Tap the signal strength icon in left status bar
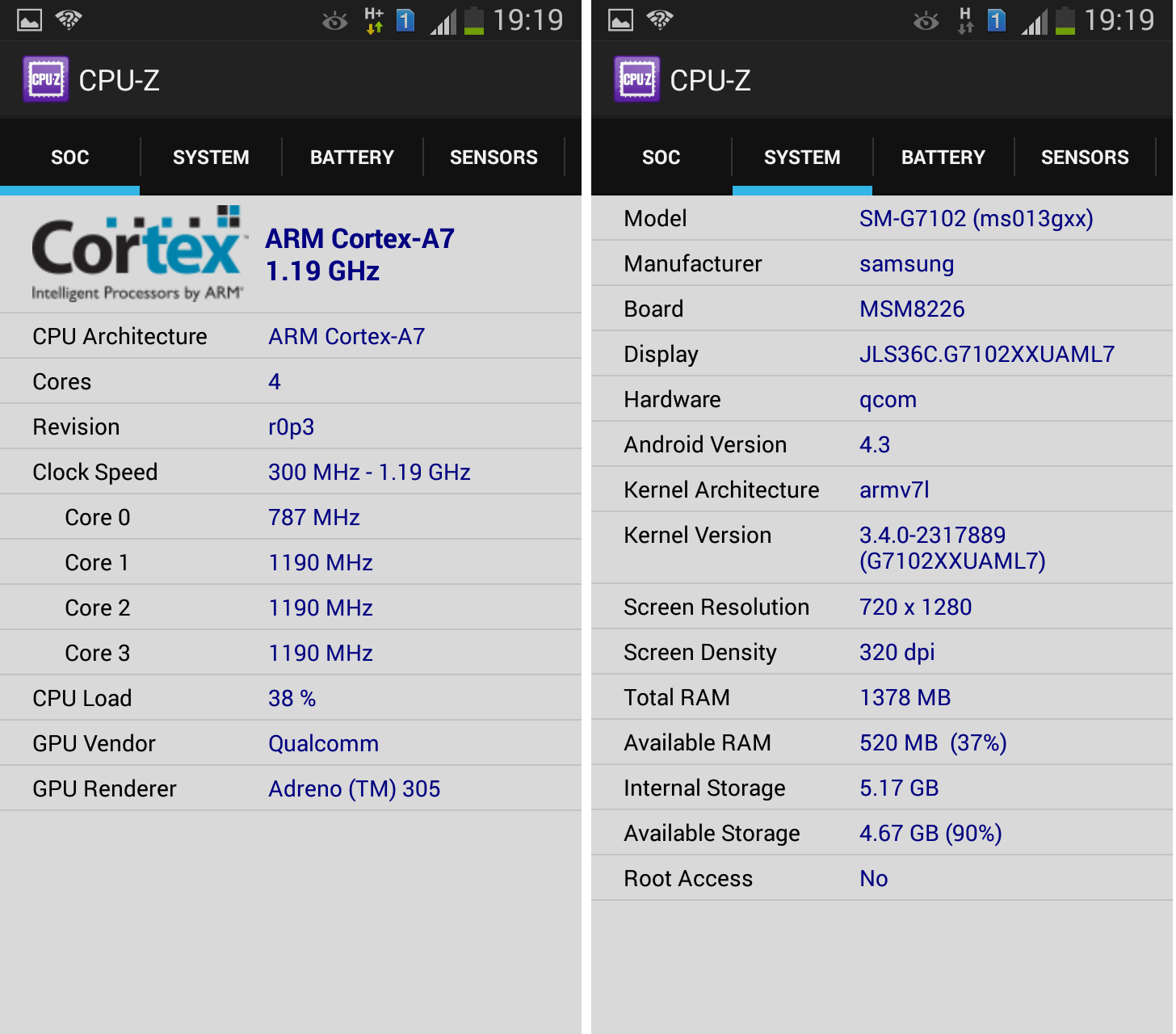The height and width of the screenshot is (1034, 1176). point(443,21)
